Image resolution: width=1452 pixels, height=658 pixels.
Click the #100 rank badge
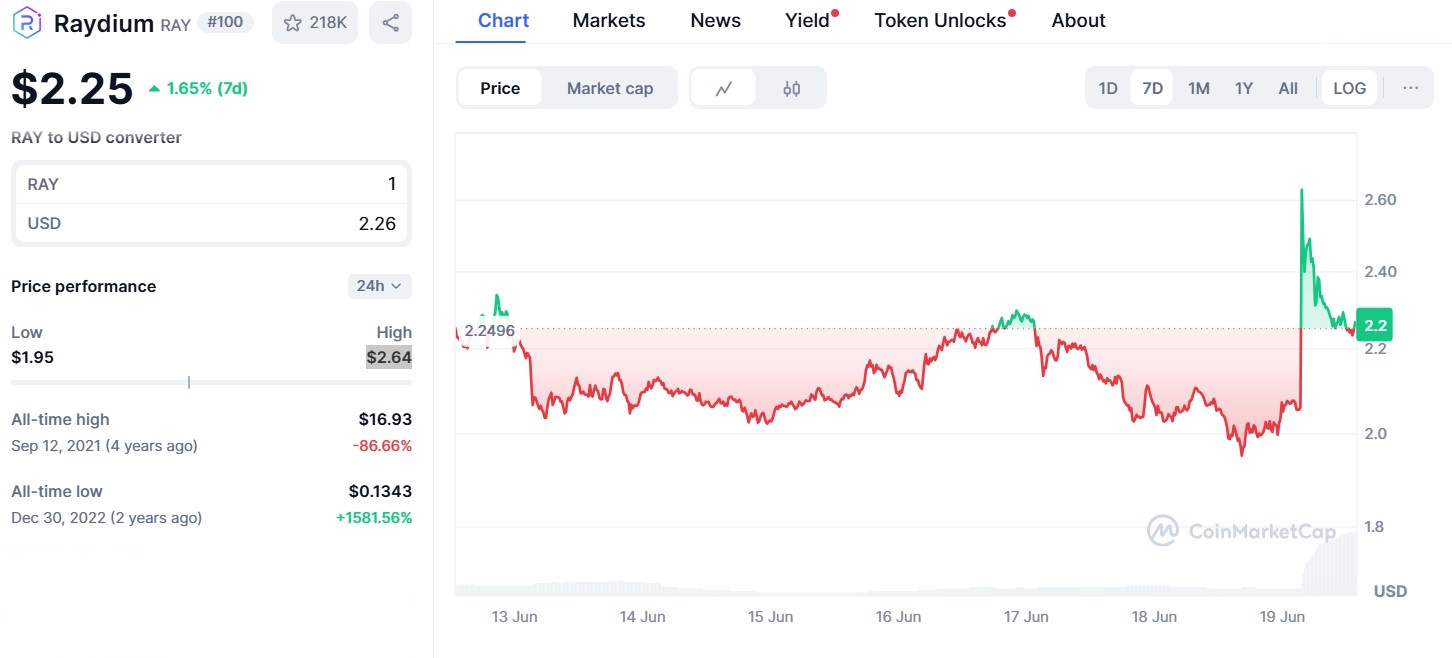click(x=225, y=22)
